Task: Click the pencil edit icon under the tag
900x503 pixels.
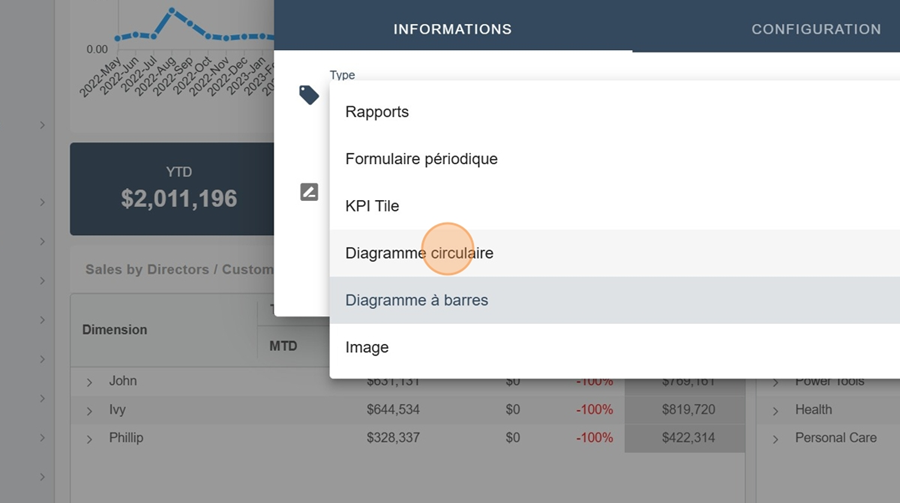Action: point(309,192)
